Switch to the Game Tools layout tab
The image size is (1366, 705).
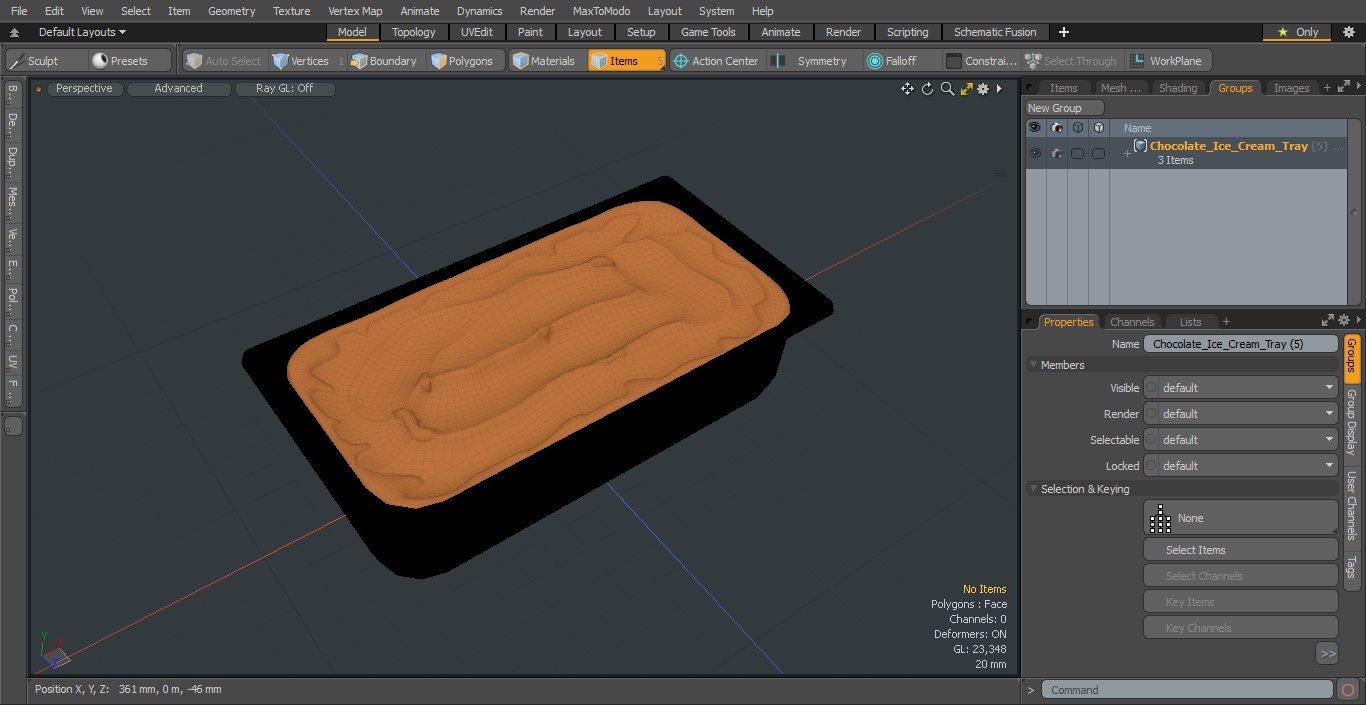coord(708,32)
